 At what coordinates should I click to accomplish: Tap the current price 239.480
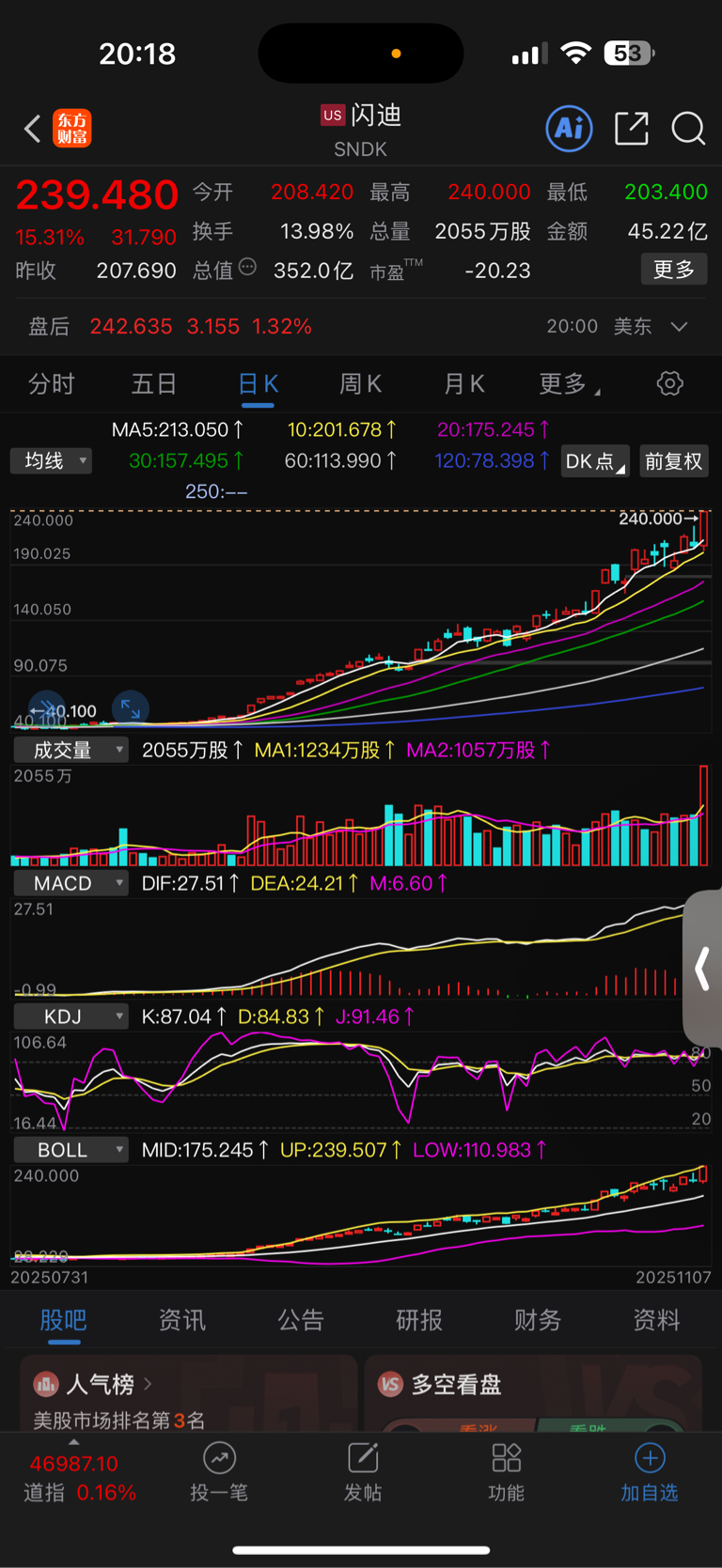click(x=97, y=195)
